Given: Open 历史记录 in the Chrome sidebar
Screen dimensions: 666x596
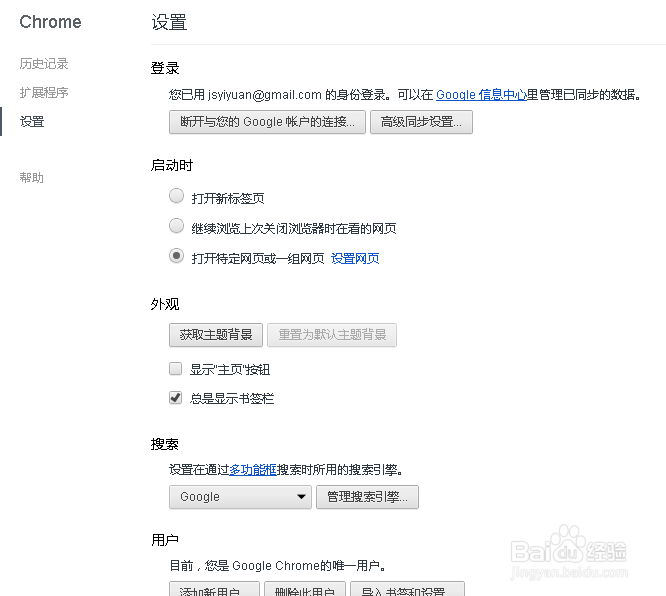Looking at the screenshot, I should coord(44,64).
